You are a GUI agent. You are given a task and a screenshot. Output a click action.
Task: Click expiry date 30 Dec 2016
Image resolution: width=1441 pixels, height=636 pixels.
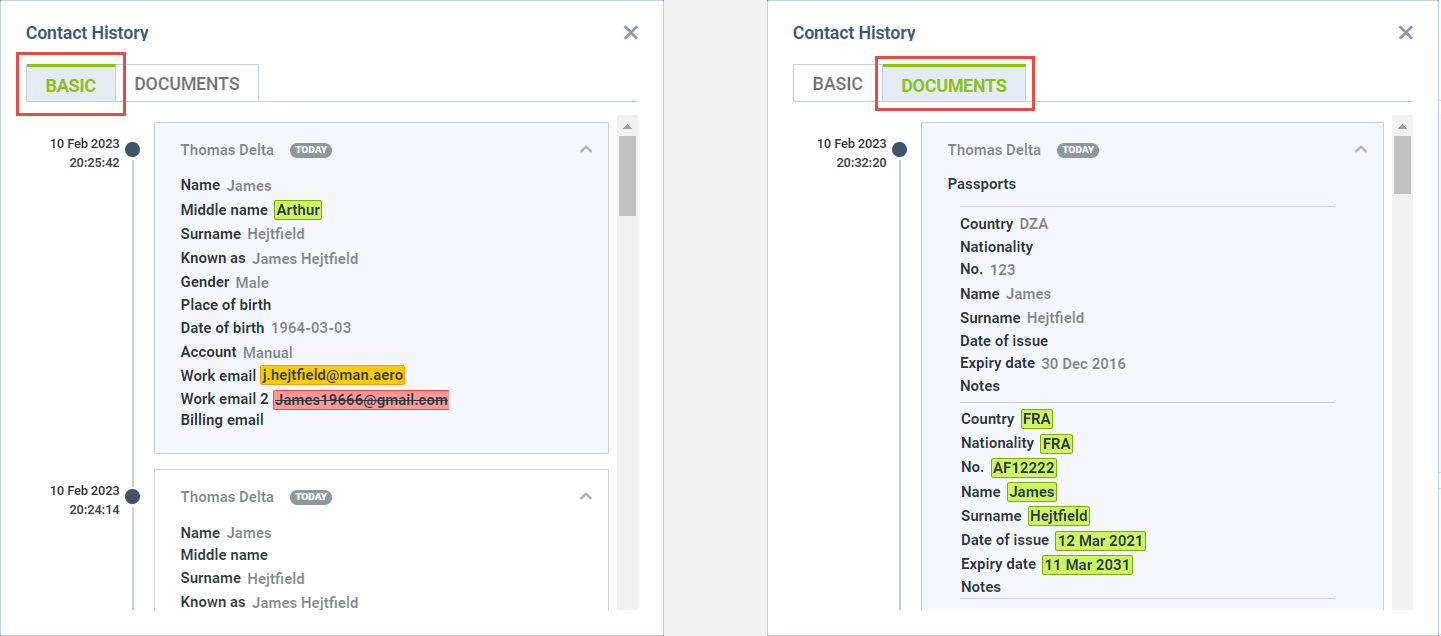(1083, 363)
